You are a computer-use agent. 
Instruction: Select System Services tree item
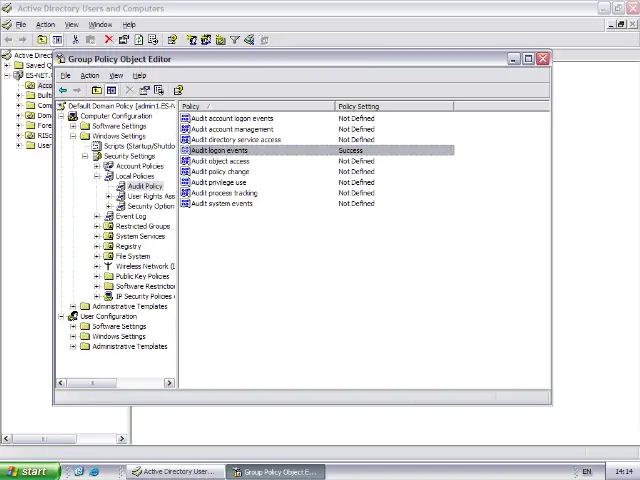pos(140,236)
